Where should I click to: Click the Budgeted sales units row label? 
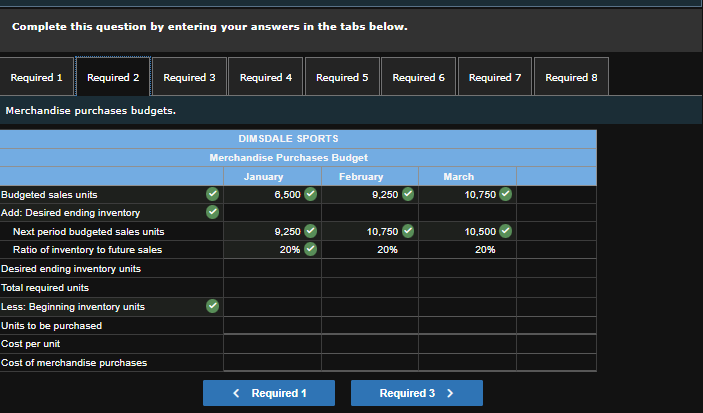49,195
